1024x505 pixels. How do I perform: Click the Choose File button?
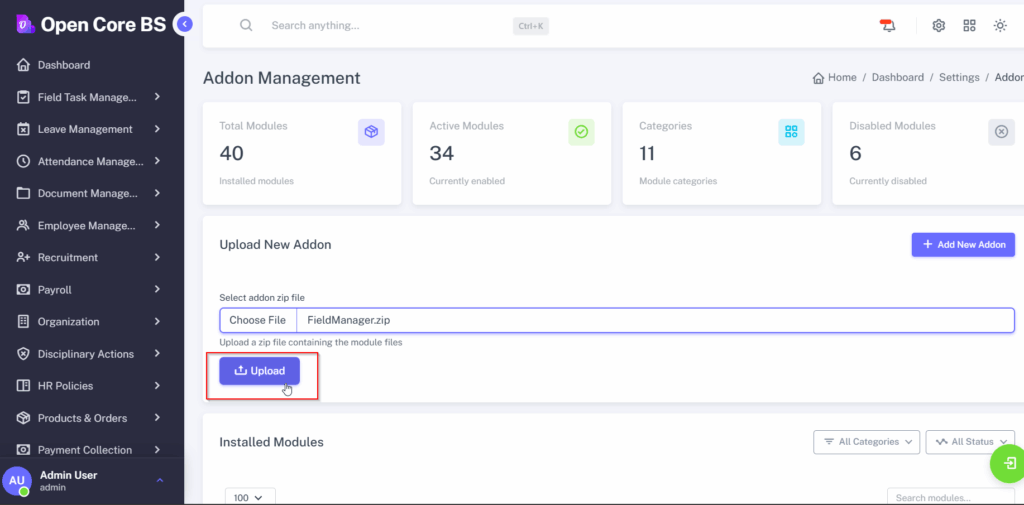coord(257,320)
